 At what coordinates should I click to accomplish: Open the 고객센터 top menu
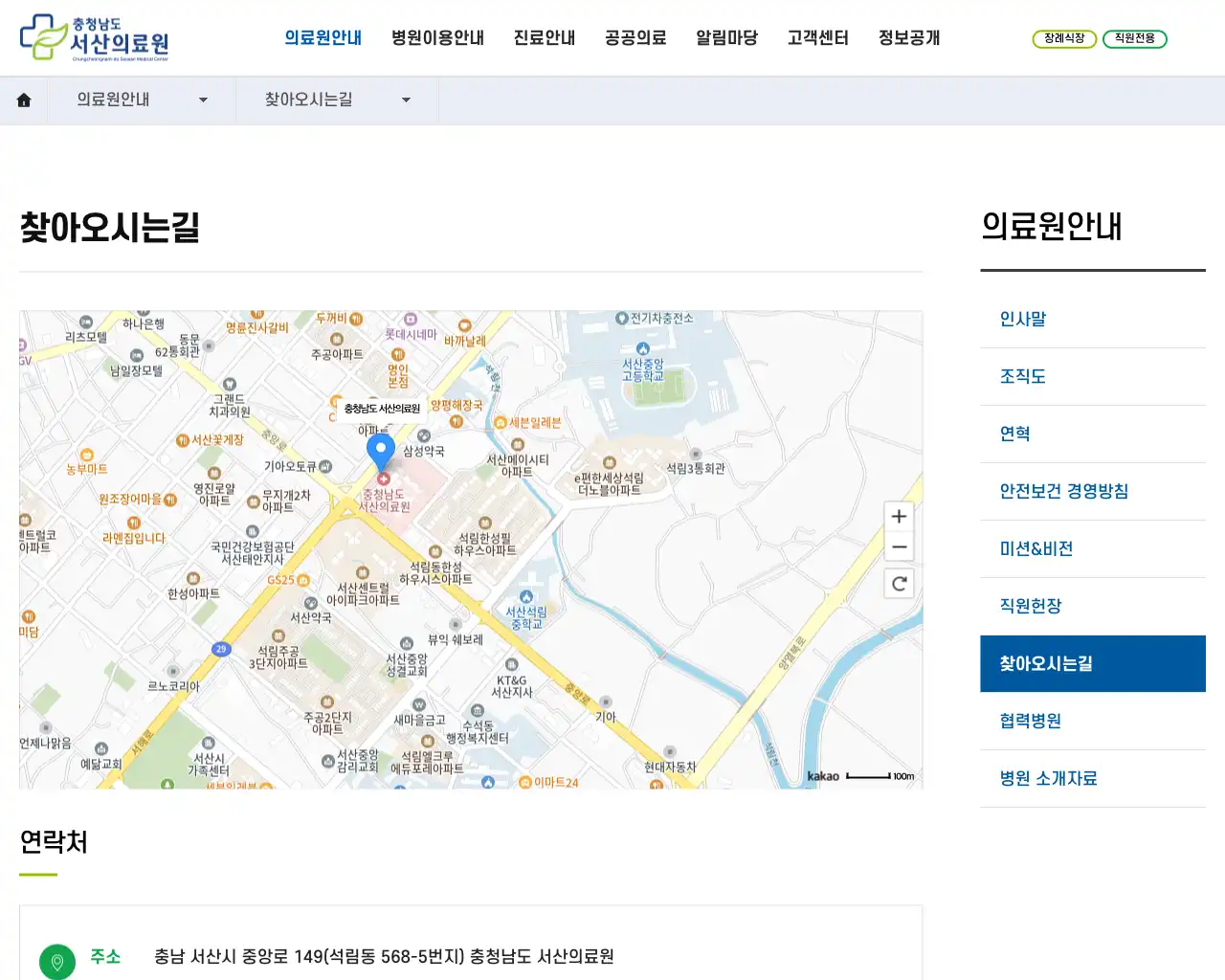(818, 38)
